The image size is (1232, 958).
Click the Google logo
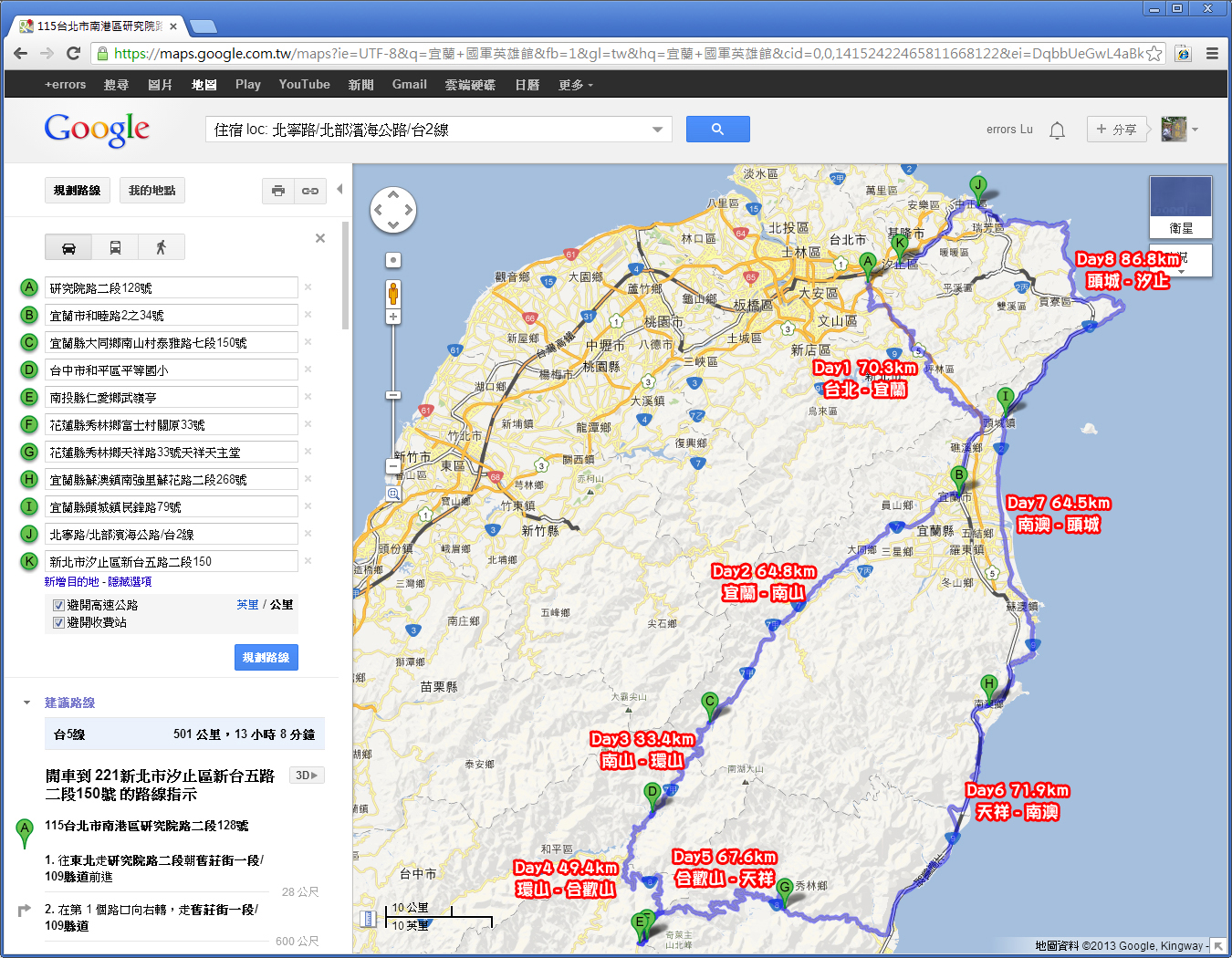[x=98, y=130]
